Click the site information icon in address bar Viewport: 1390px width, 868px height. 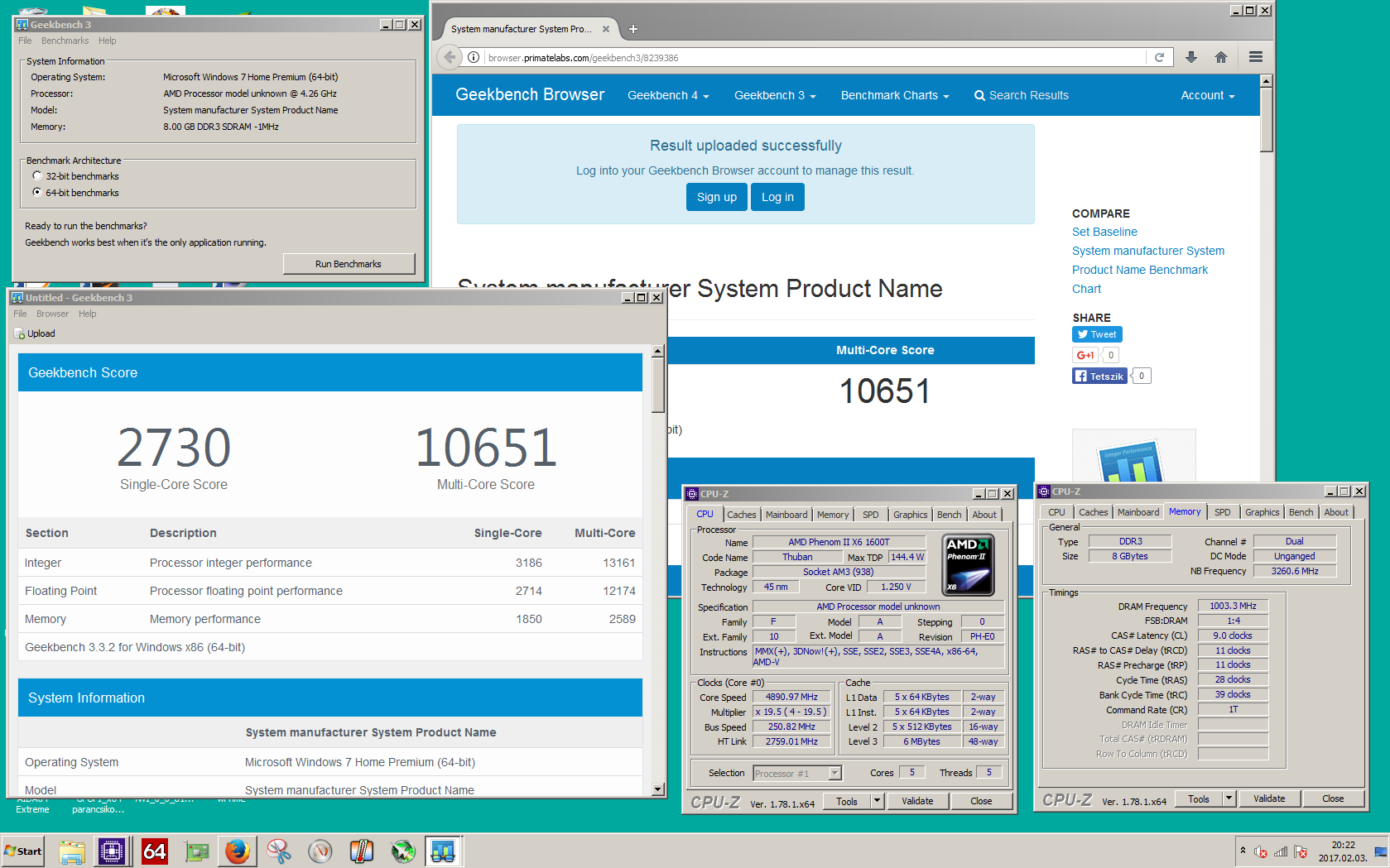pos(474,57)
